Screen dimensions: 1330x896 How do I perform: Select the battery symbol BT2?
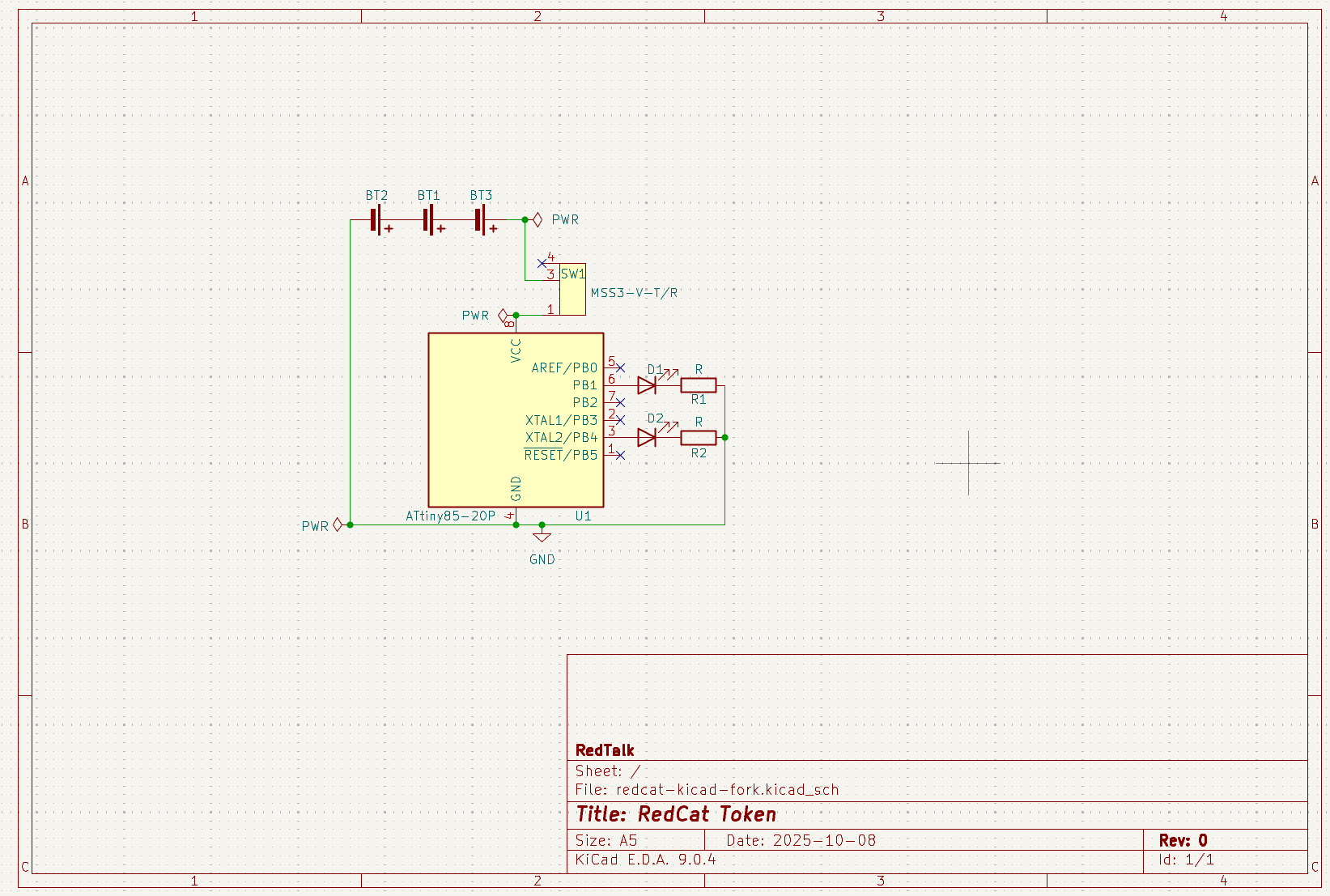376,219
